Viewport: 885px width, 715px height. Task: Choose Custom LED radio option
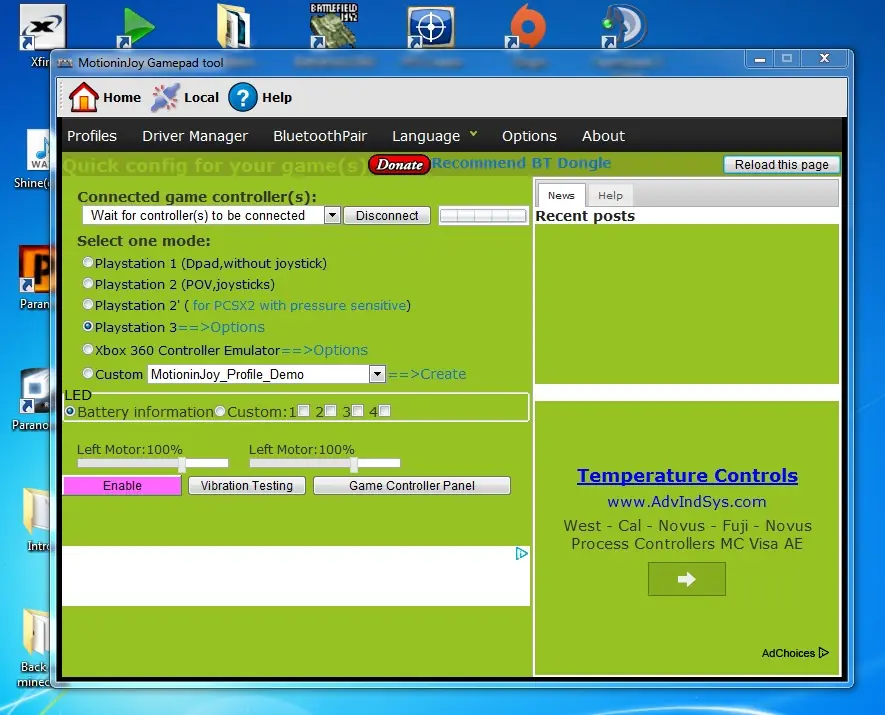click(220, 411)
